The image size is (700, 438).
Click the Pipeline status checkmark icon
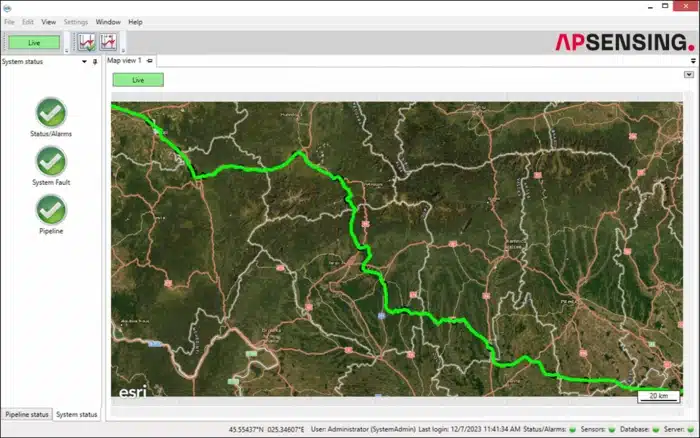pyautogui.click(x=51, y=209)
